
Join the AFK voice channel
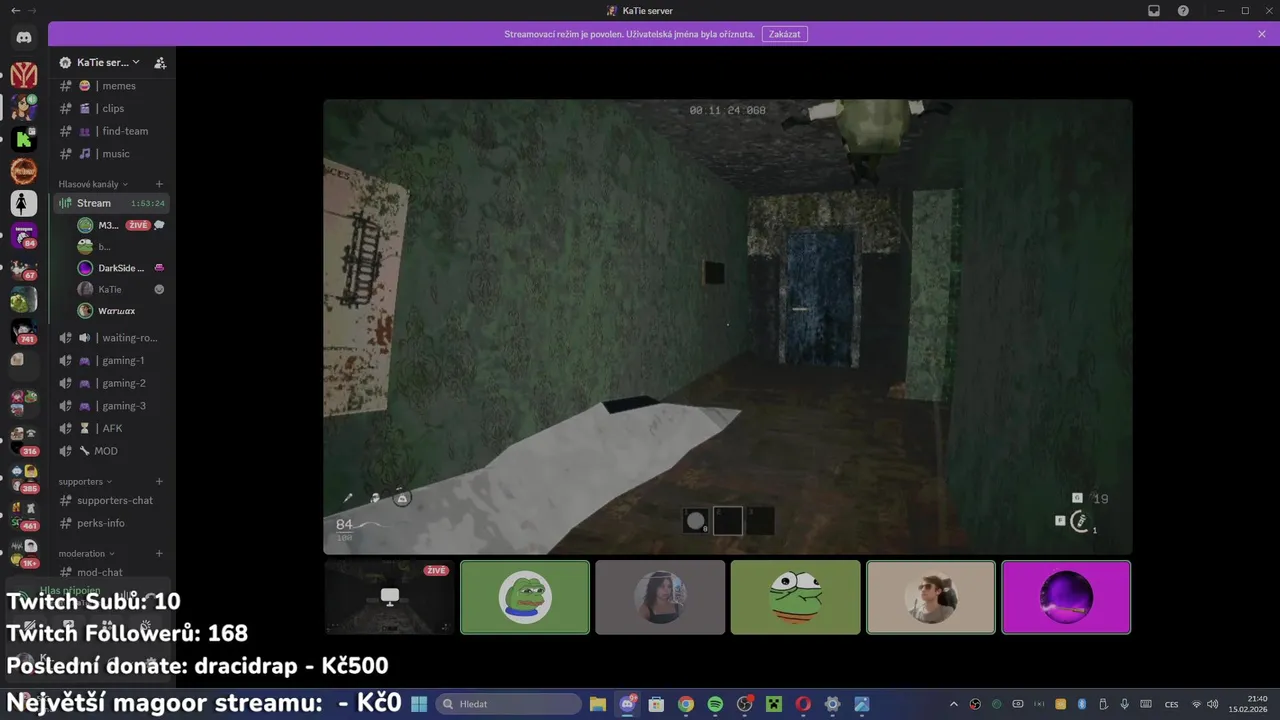[x=110, y=428]
